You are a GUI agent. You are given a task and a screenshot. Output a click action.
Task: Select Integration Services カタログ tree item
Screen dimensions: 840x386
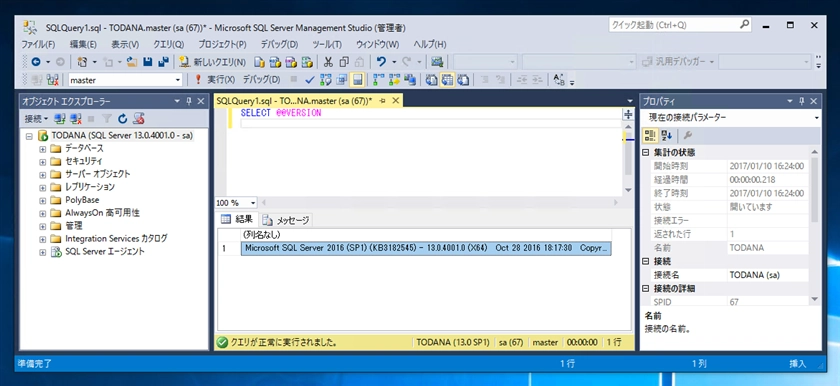116,239
